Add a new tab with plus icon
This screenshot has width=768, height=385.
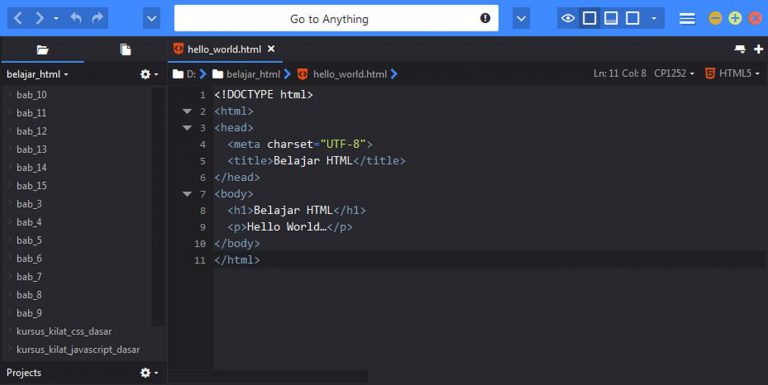click(758, 49)
